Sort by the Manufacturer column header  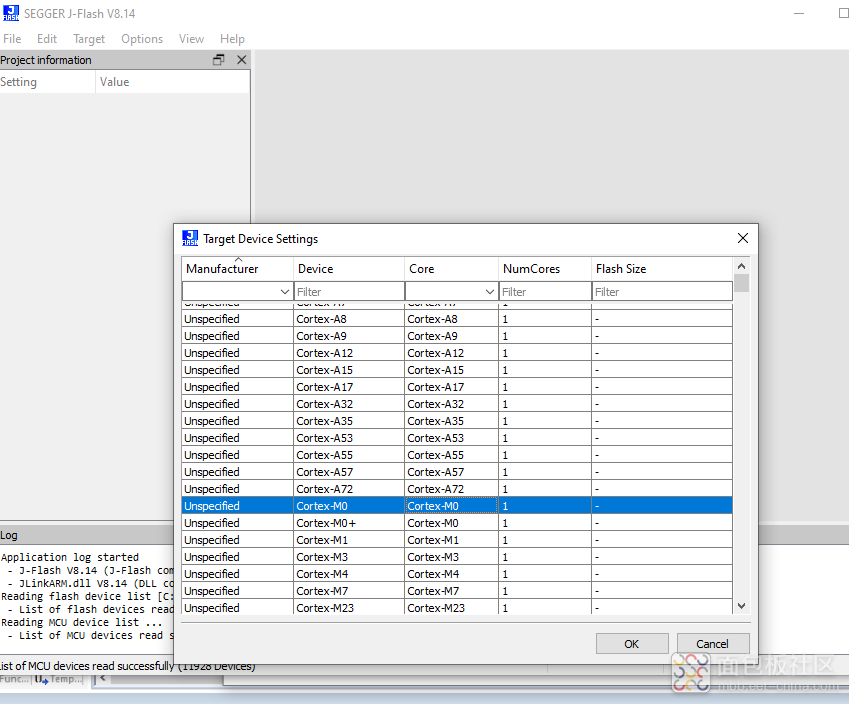click(x=237, y=269)
